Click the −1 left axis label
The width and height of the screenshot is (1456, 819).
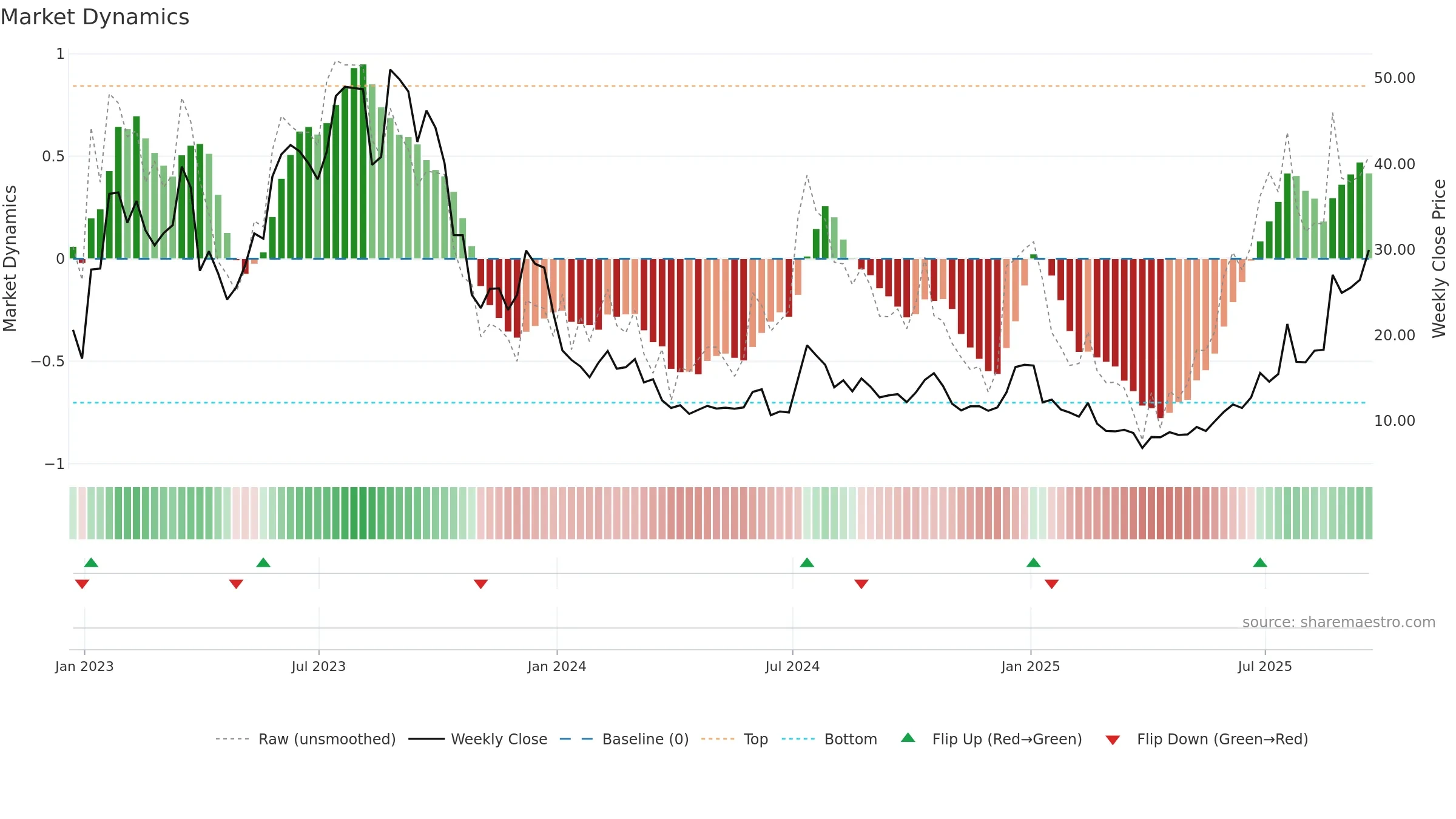pos(55,464)
